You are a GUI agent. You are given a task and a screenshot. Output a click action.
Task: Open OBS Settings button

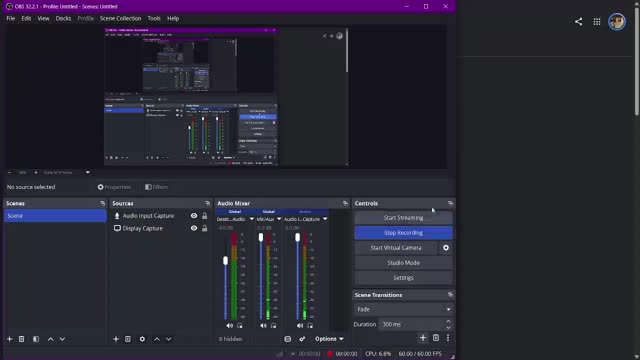[403, 278]
